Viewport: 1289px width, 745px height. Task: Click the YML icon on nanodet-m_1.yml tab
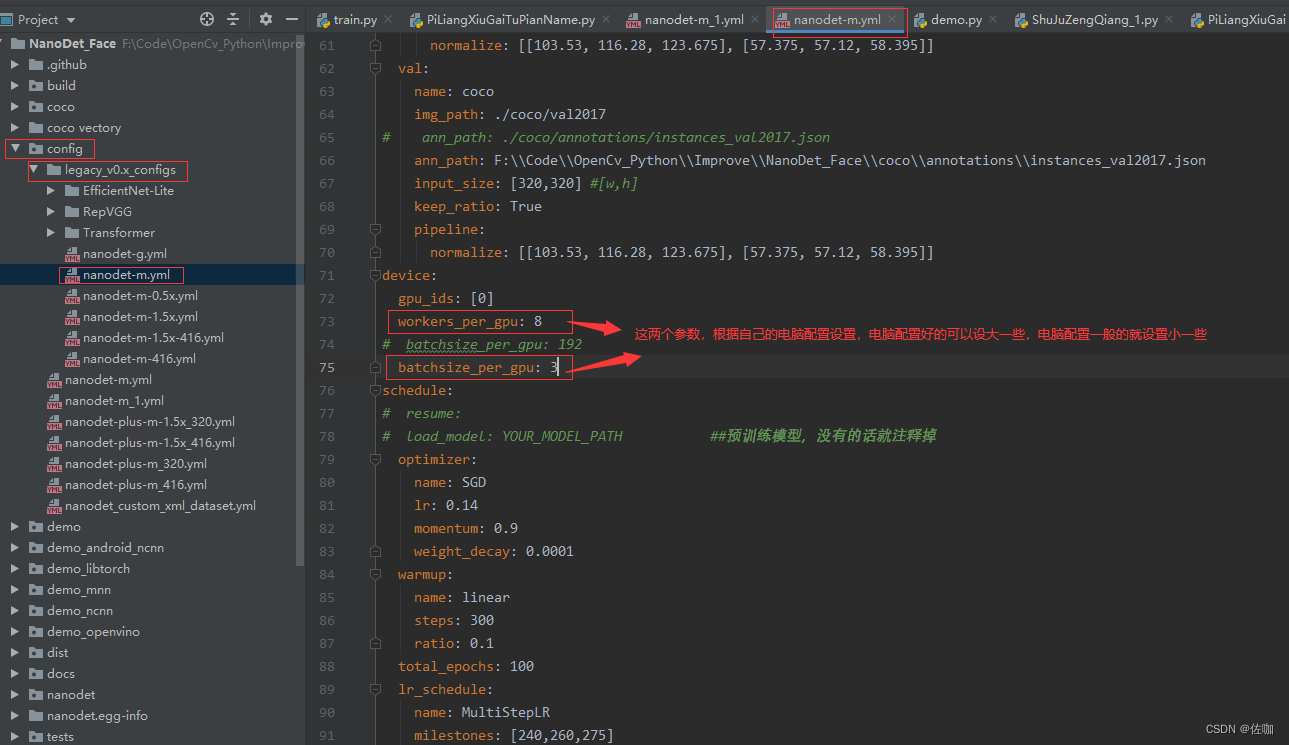(633, 19)
